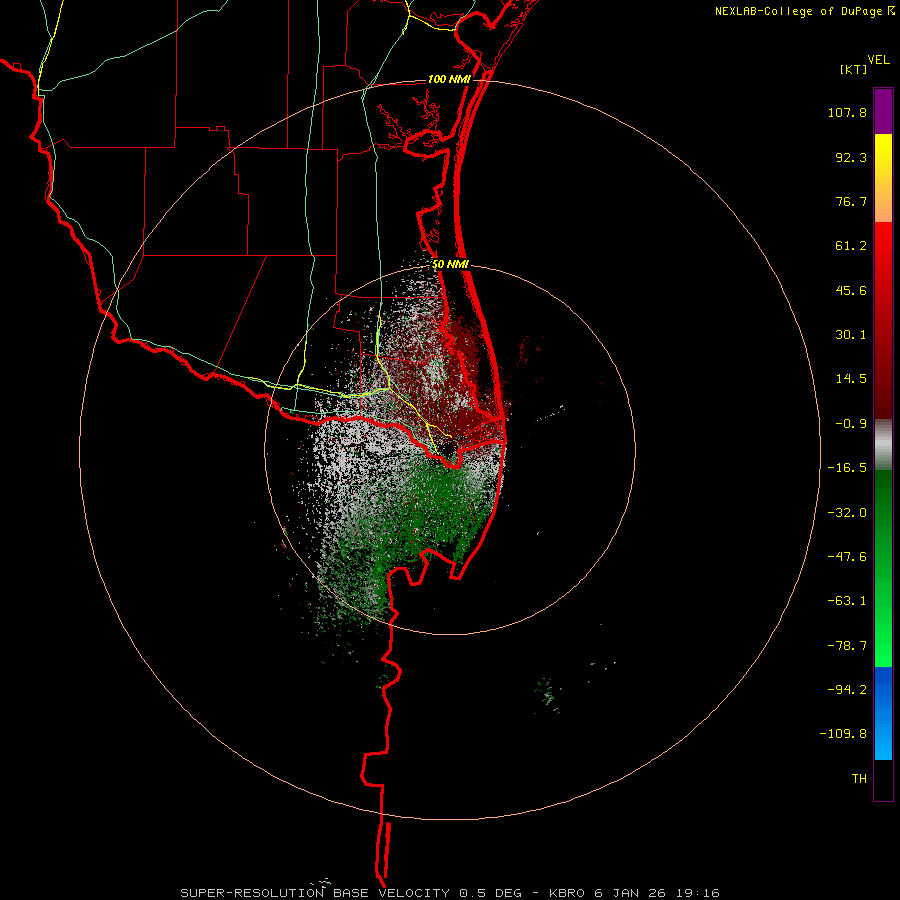
Task: Click the dark radar site center point
Action: (448, 448)
